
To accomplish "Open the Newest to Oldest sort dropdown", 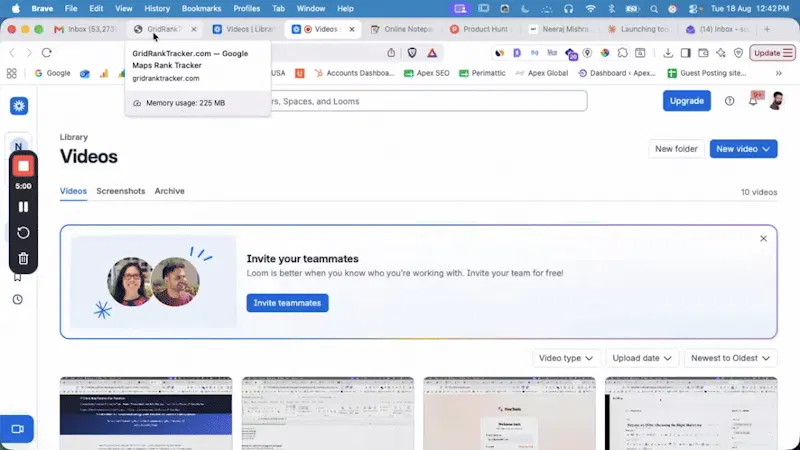I will pos(730,358).
